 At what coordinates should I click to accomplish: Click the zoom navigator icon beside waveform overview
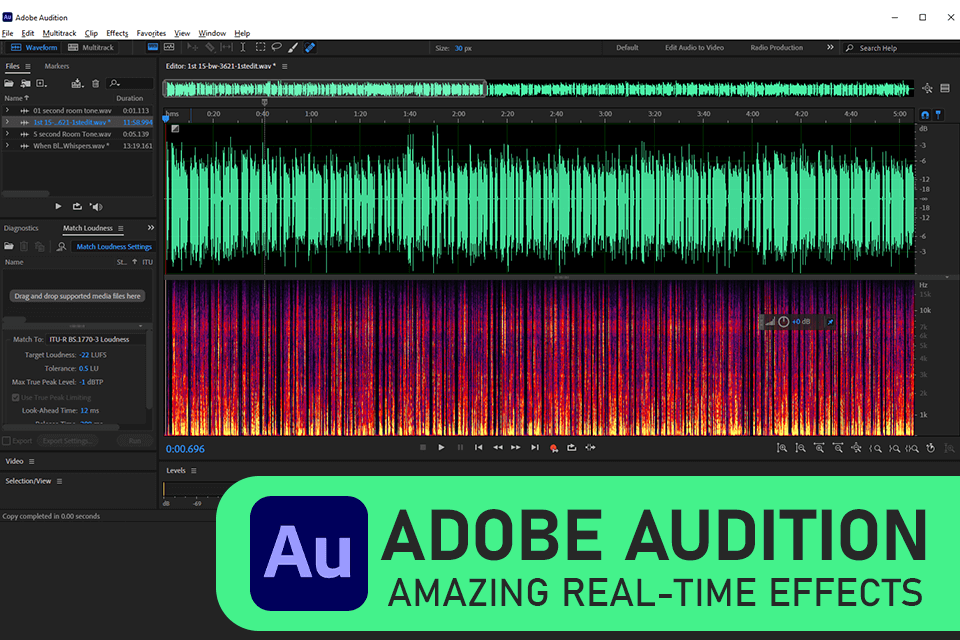(928, 89)
